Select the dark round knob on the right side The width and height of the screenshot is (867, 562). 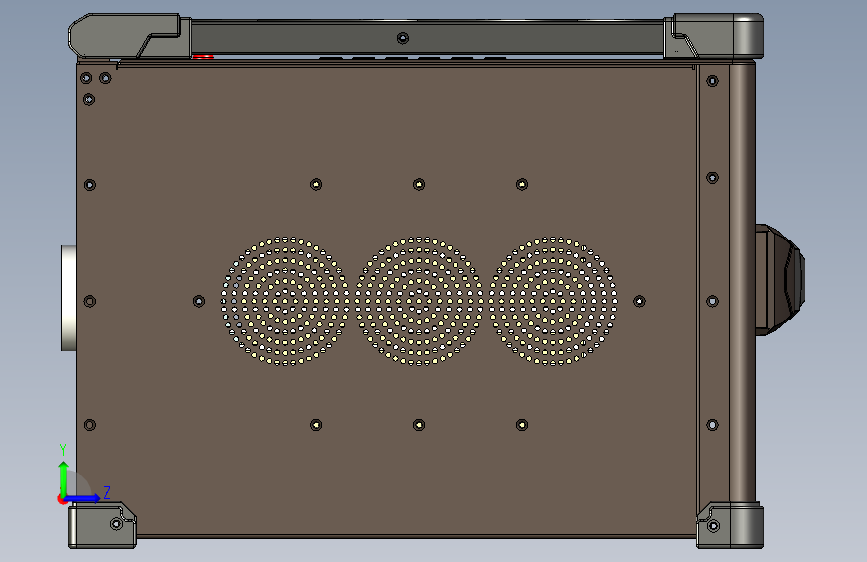(780, 280)
